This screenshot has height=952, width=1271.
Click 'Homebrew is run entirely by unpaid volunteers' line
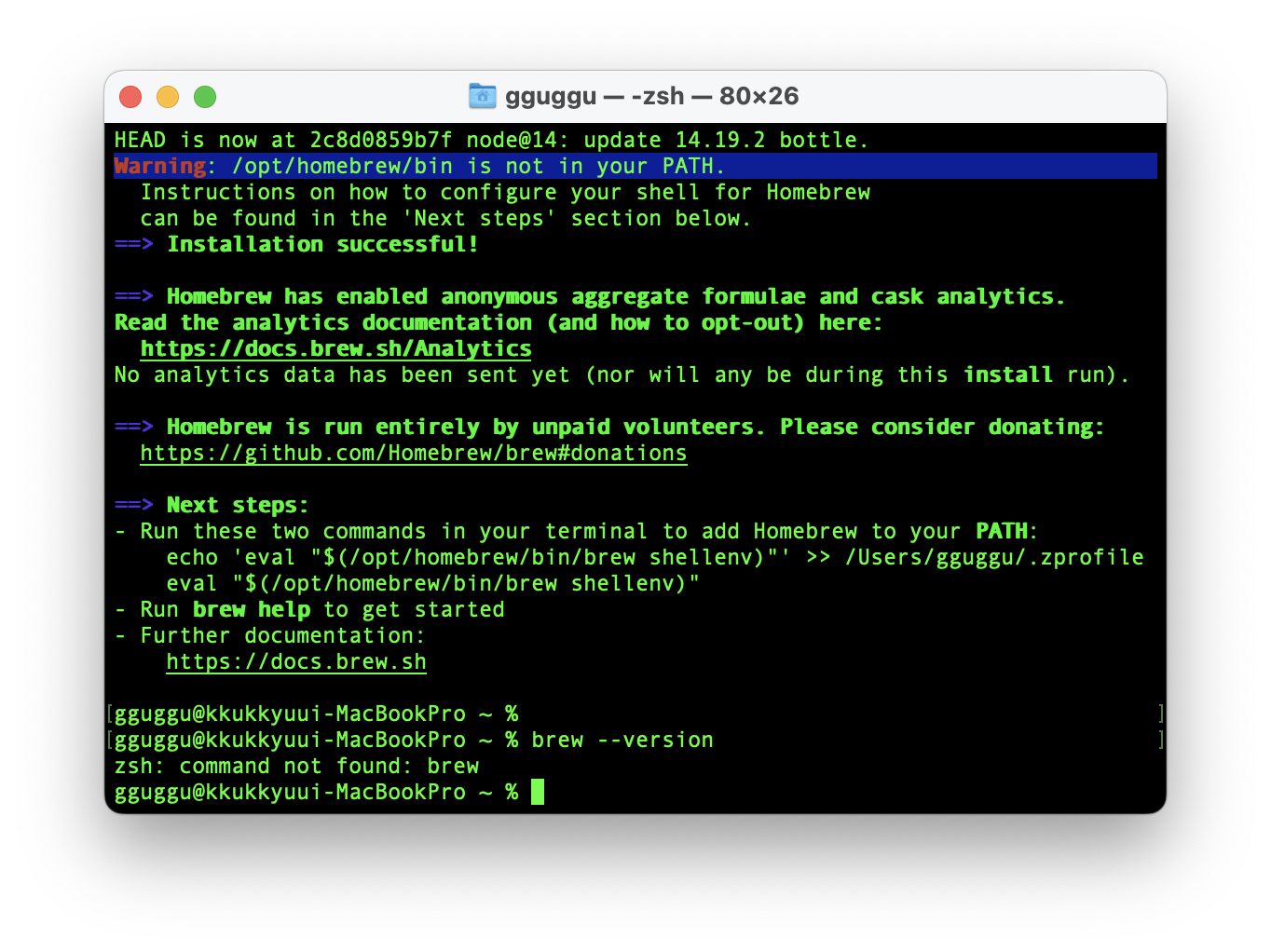tap(608, 427)
